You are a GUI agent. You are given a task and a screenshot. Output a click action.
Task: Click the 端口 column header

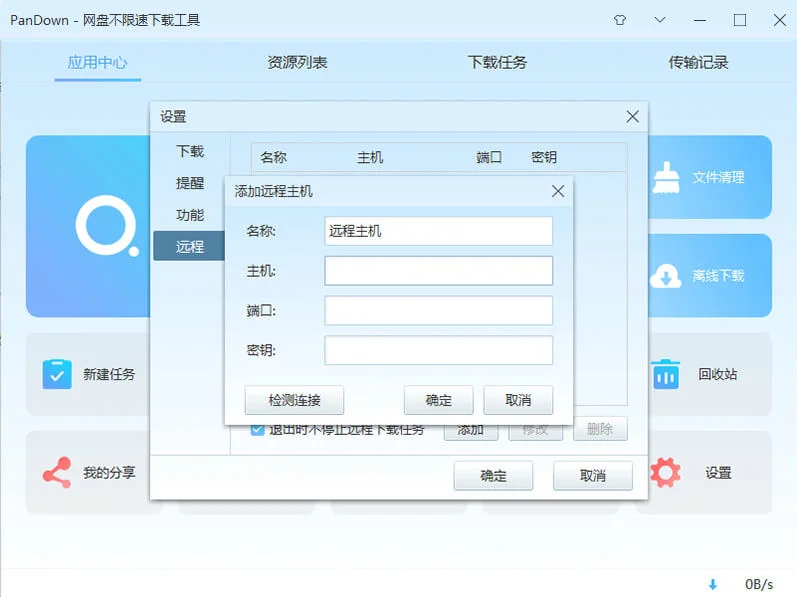[x=489, y=158]
